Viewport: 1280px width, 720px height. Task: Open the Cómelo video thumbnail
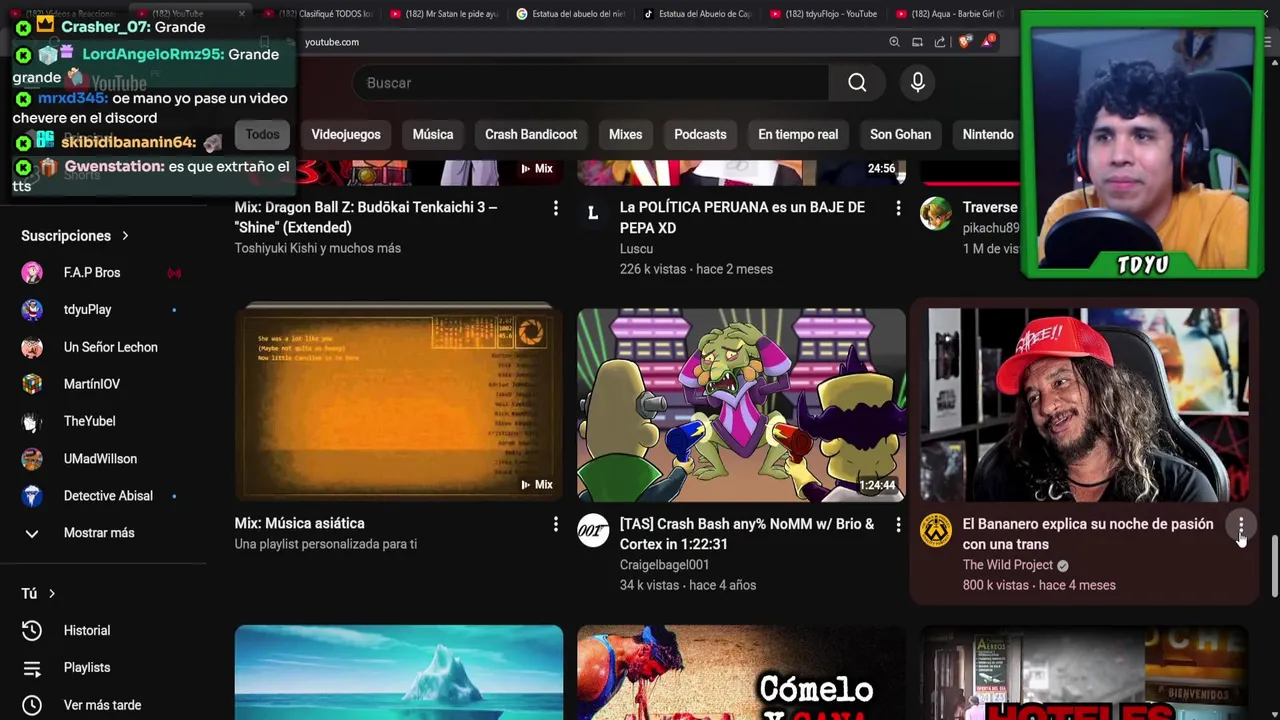(x=741, y=672)
